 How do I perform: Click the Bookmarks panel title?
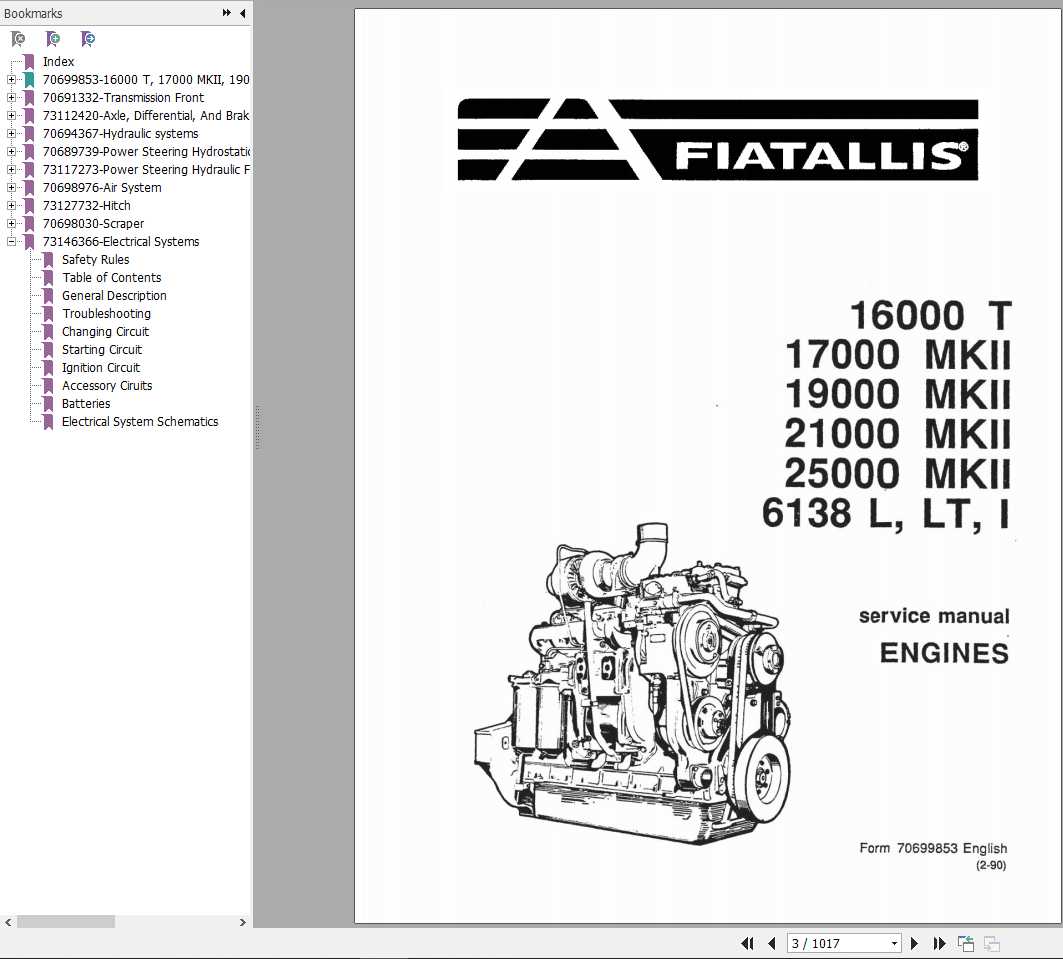(x=33, y=14)
